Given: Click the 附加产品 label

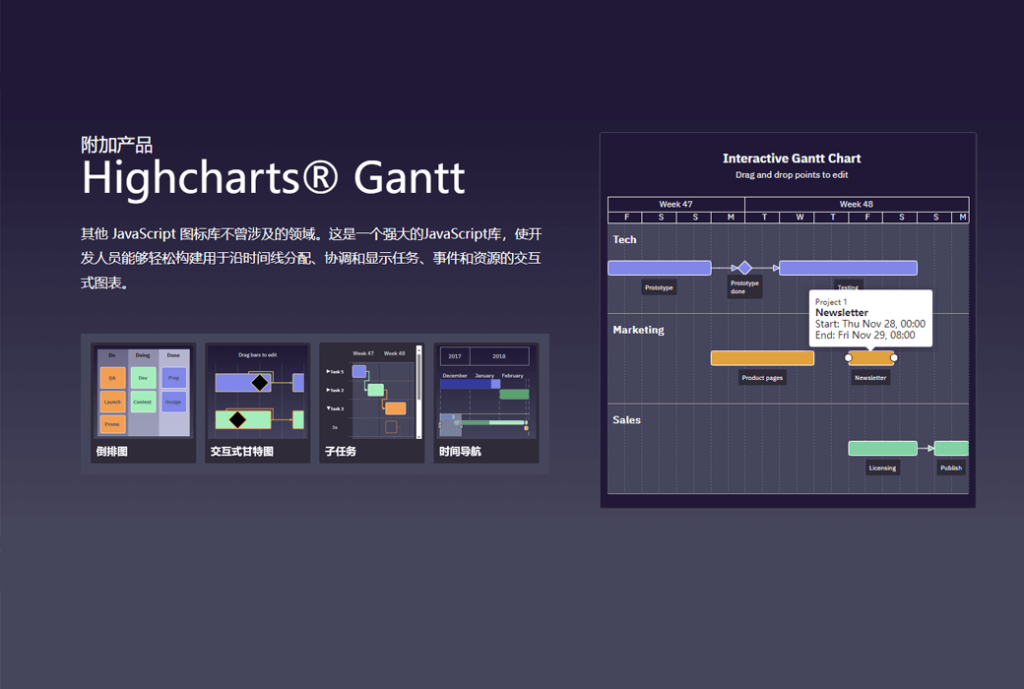Looking at the screenshot, I should (x=117, y=144).
